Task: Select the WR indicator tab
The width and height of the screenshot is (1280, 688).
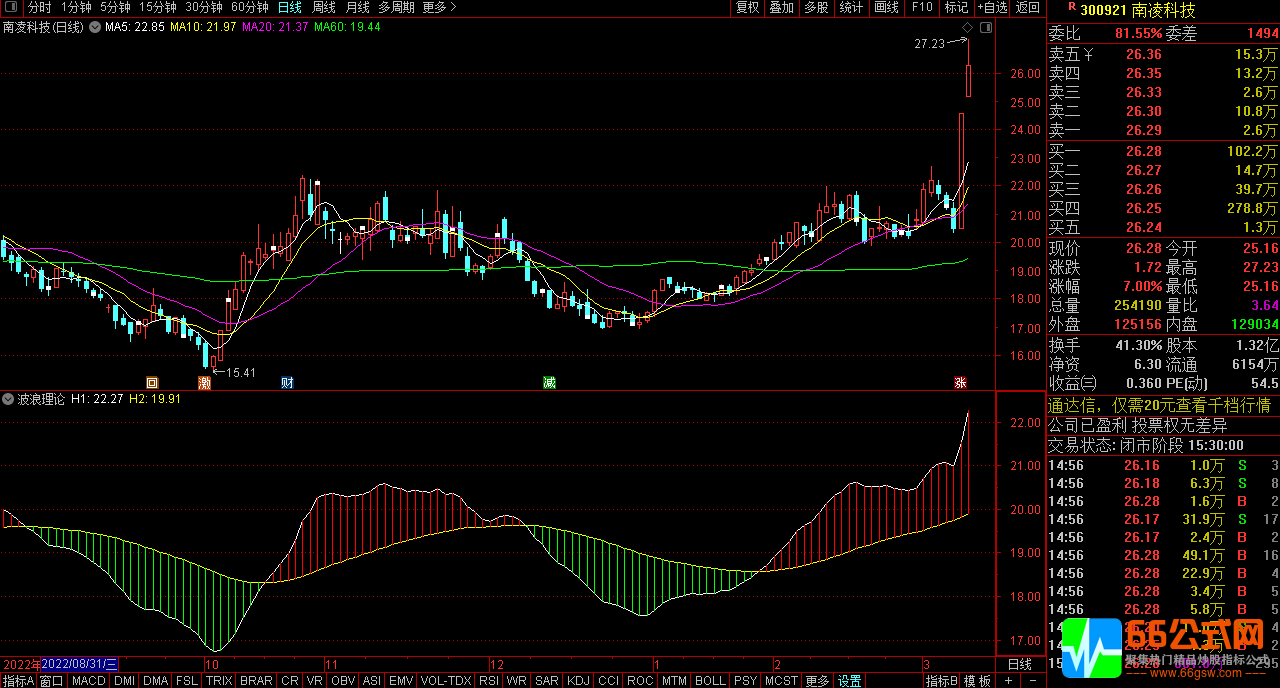Action: tap(517, 681)
